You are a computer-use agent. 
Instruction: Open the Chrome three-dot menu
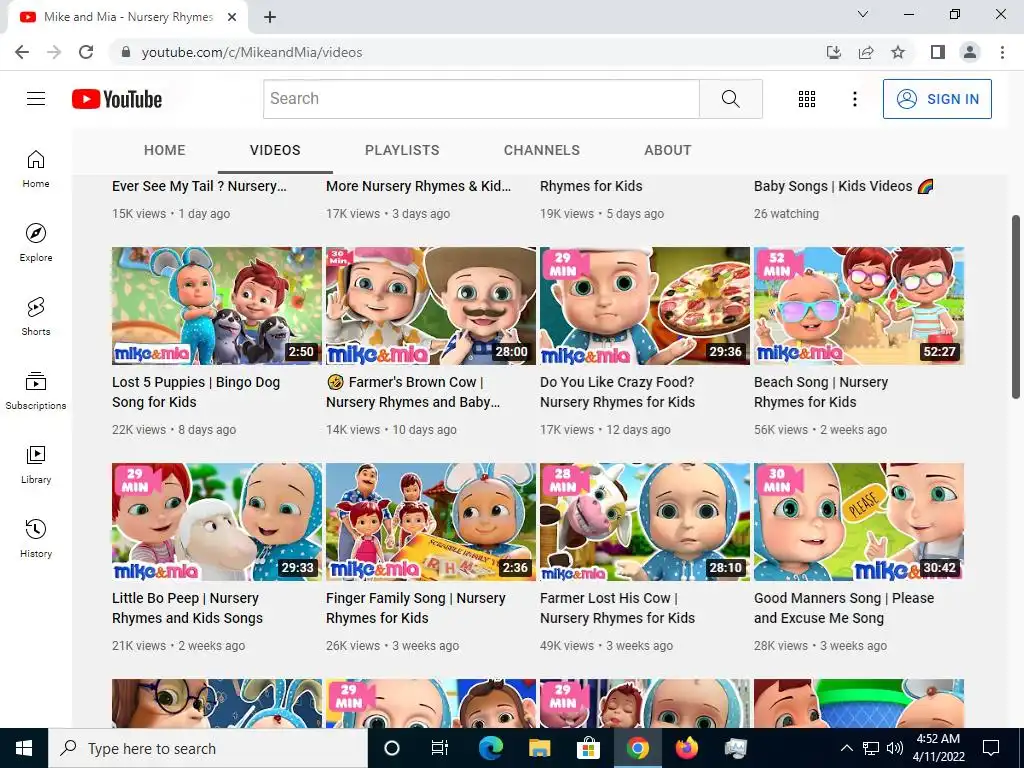[1002, 52]
